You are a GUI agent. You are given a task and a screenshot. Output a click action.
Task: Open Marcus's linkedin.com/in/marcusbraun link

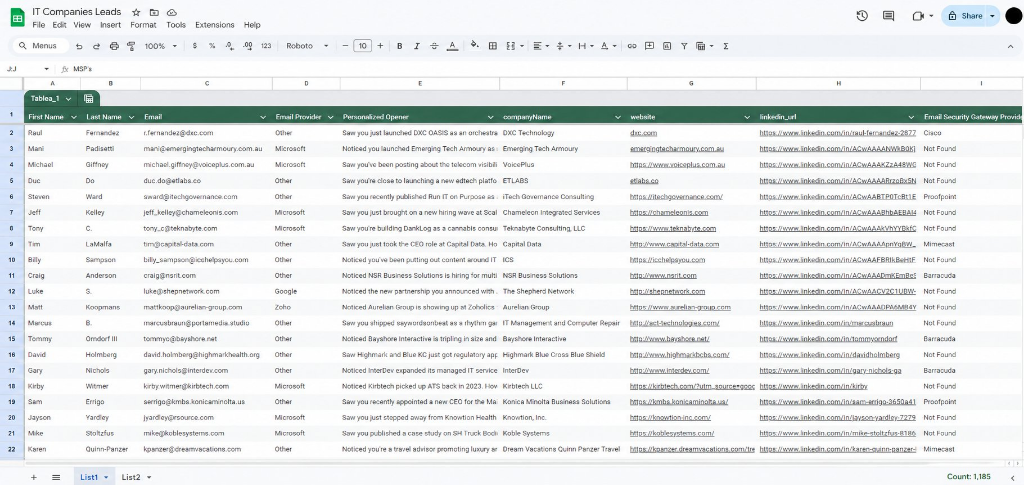point(826,323)
